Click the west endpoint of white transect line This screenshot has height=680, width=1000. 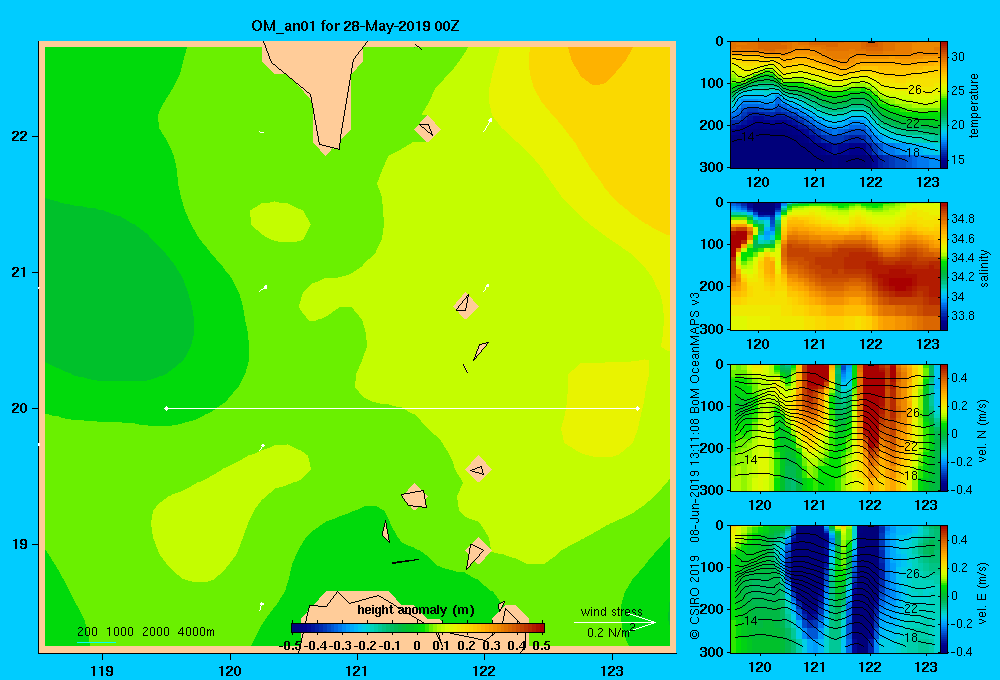point(166,408)
